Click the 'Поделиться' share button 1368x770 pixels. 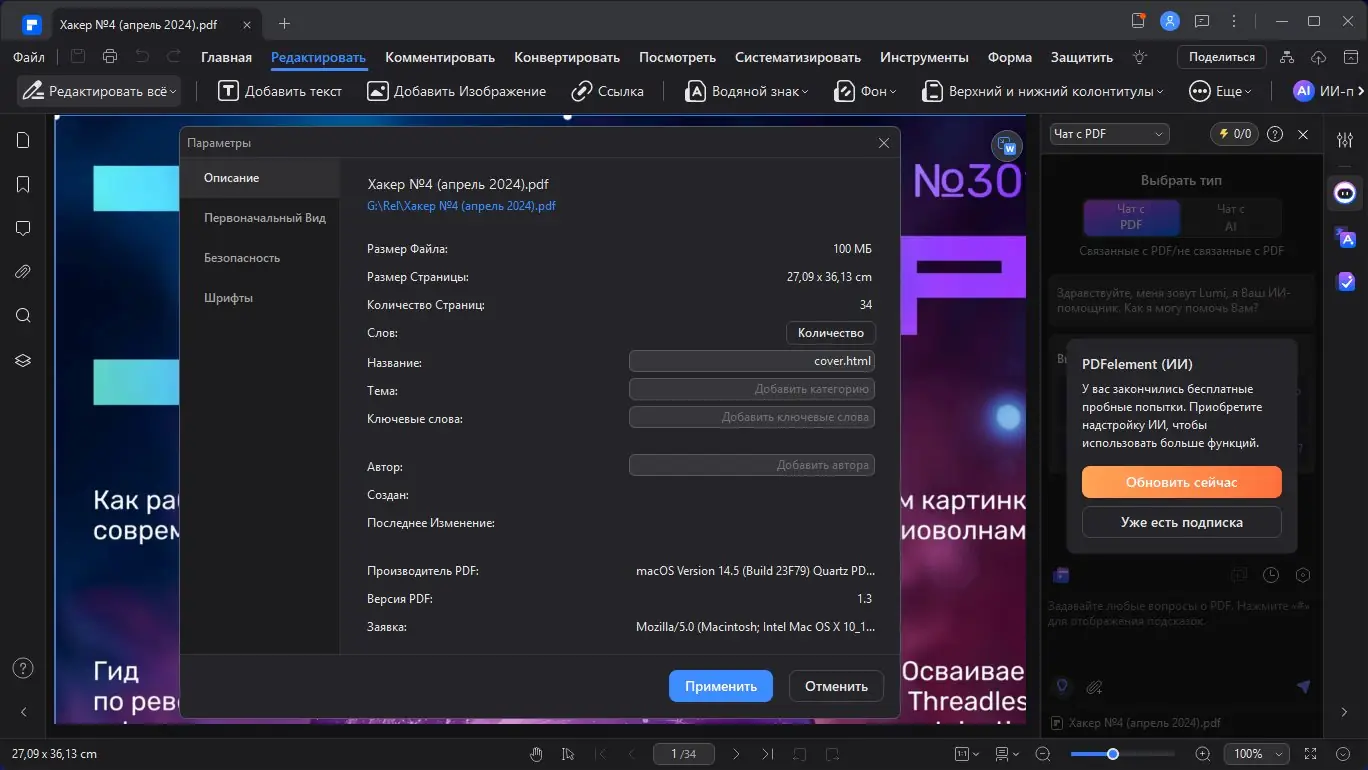point(1222,57)
